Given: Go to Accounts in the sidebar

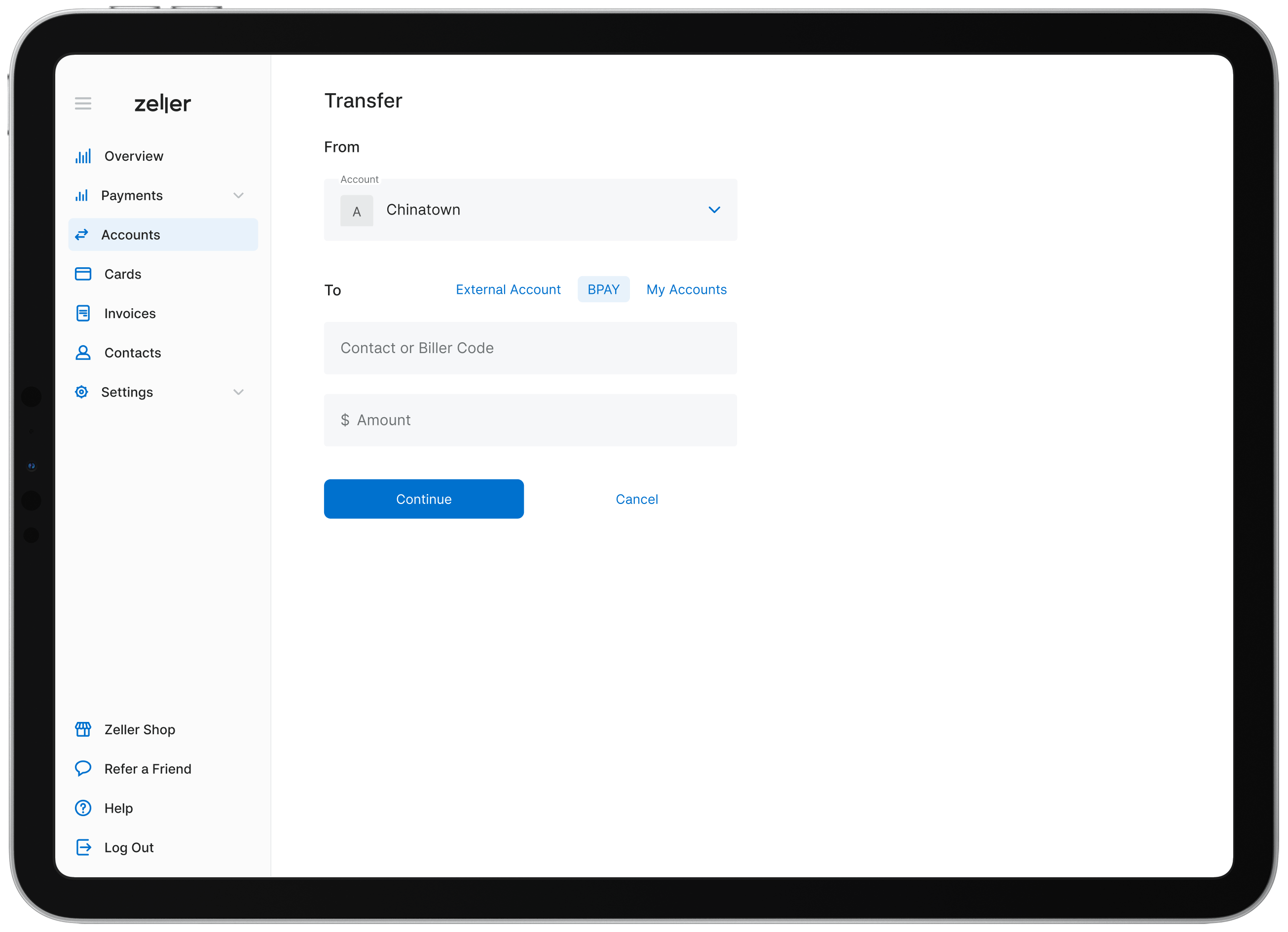Looking at the screenshot, I should point(163,234).
